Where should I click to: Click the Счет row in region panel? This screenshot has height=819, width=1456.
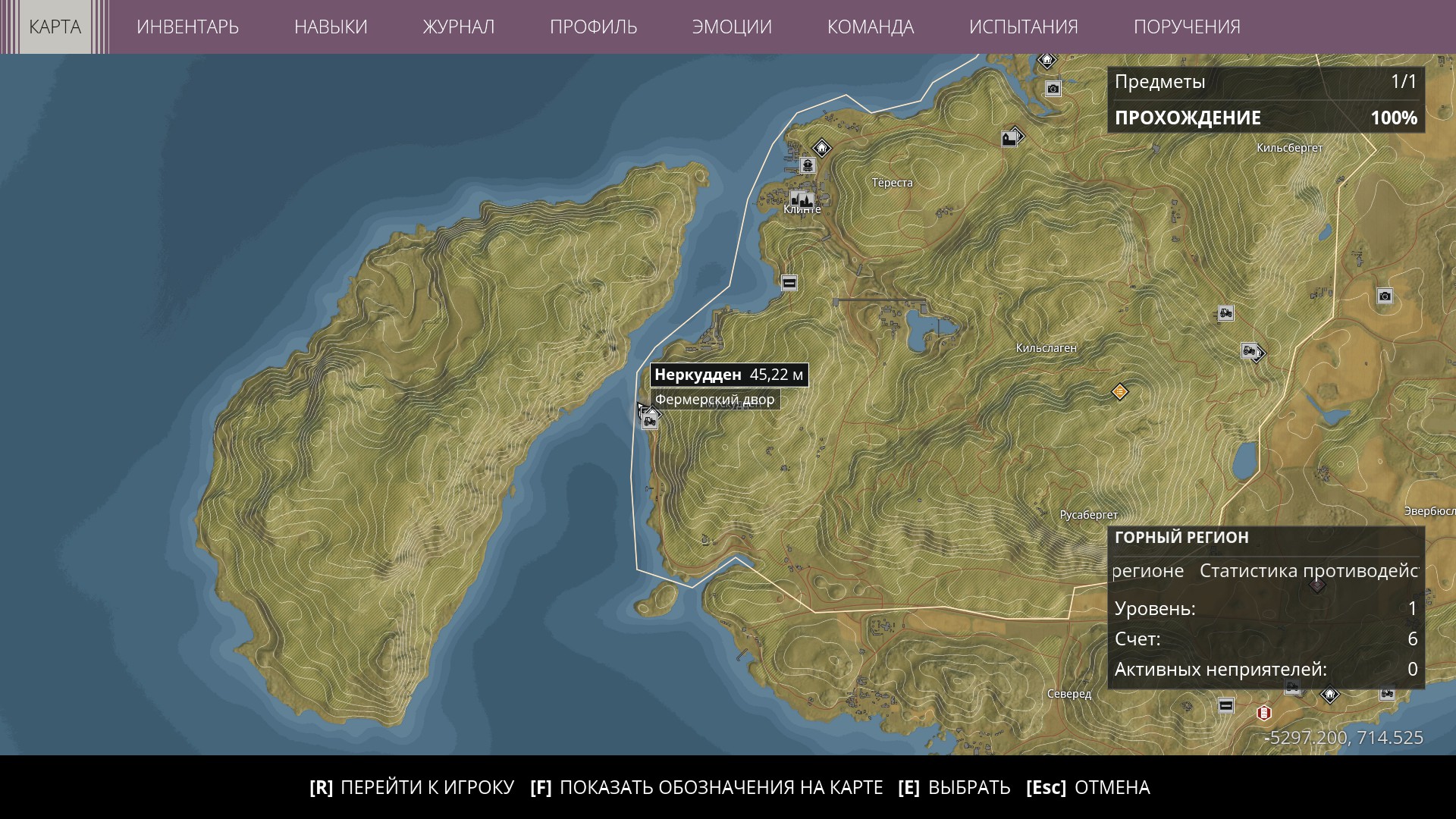pyautogui.click(x=1266, y=639)
